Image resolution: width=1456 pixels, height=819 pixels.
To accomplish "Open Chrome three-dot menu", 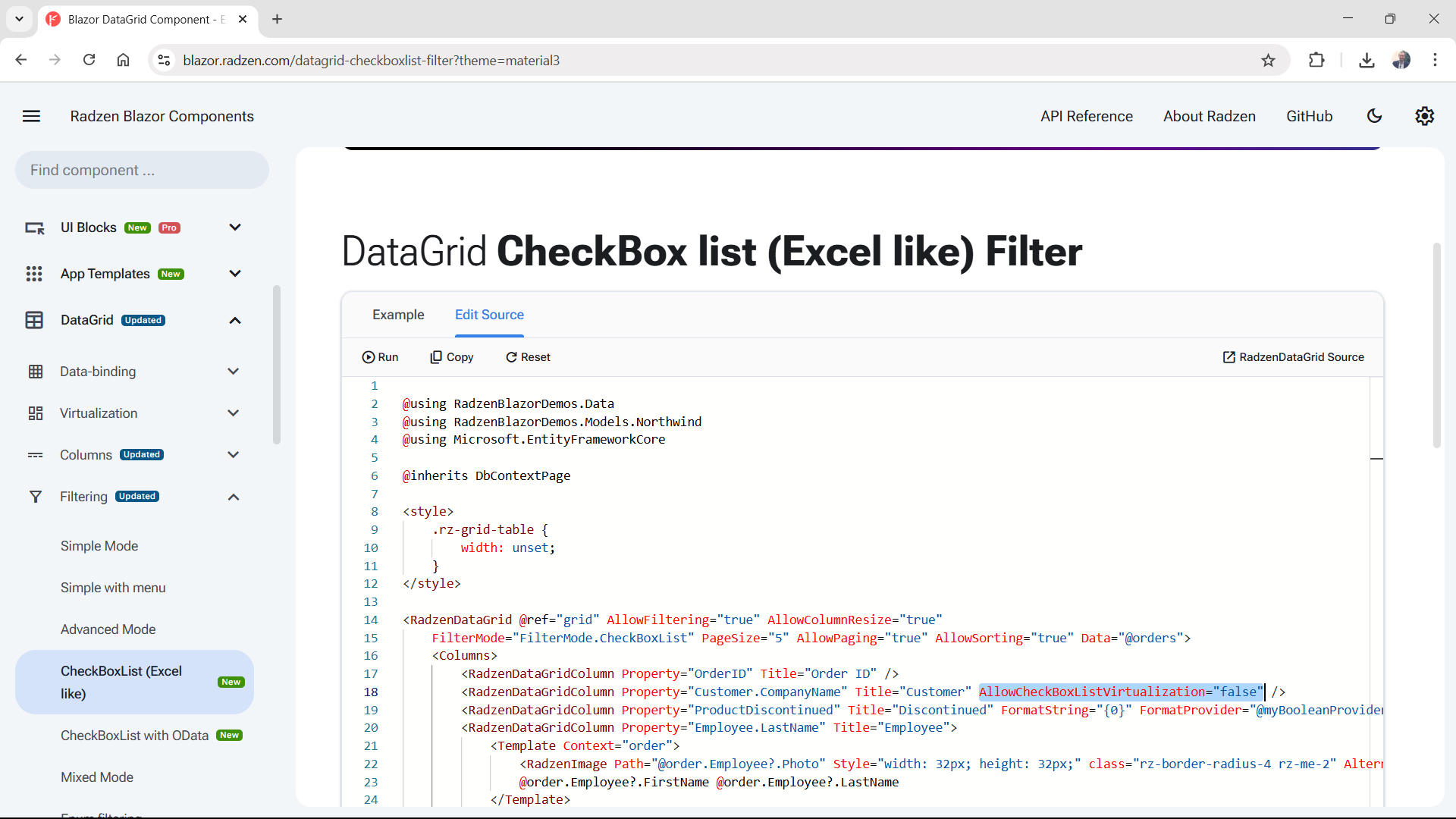I will click(1435, 61).
